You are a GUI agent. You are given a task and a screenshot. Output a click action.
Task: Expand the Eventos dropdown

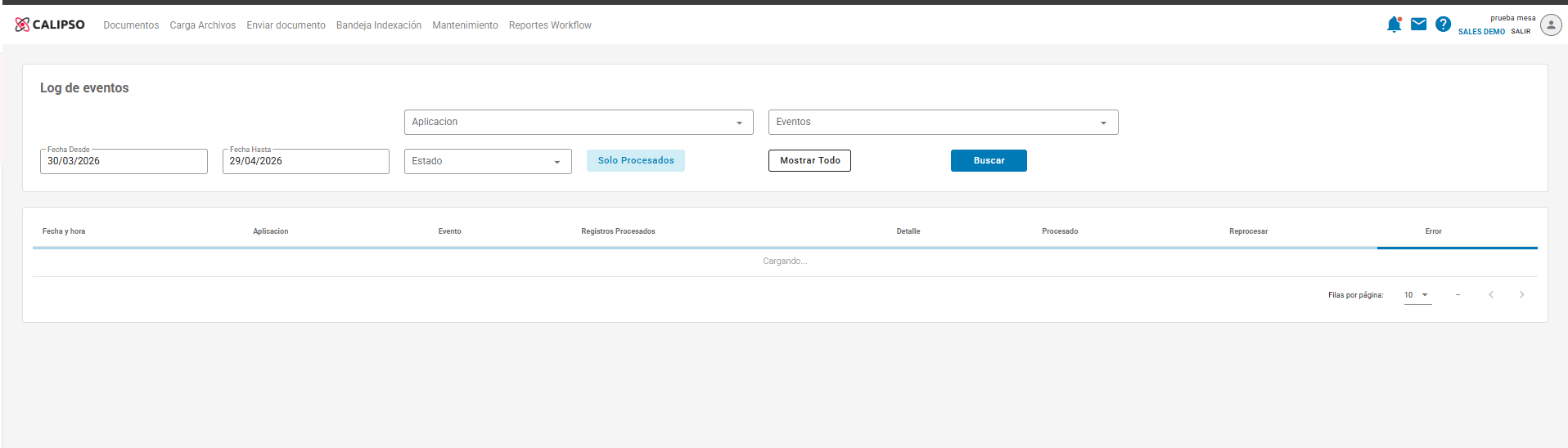943,122
